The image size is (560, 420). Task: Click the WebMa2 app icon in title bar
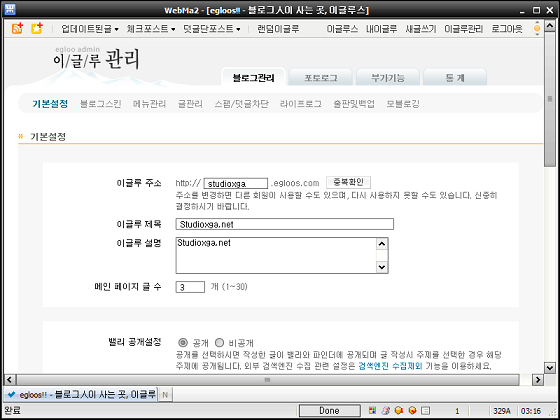(x=10, y=10)
